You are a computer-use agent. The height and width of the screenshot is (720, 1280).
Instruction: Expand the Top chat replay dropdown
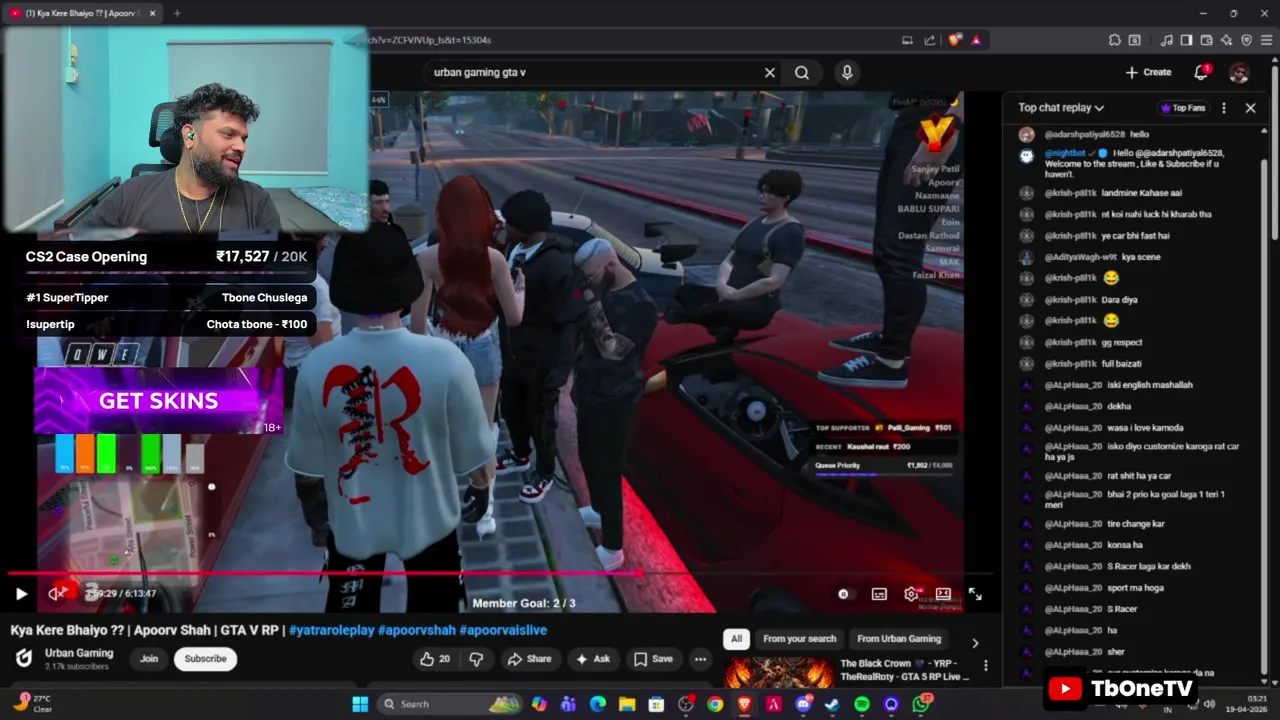[1061, 108]
